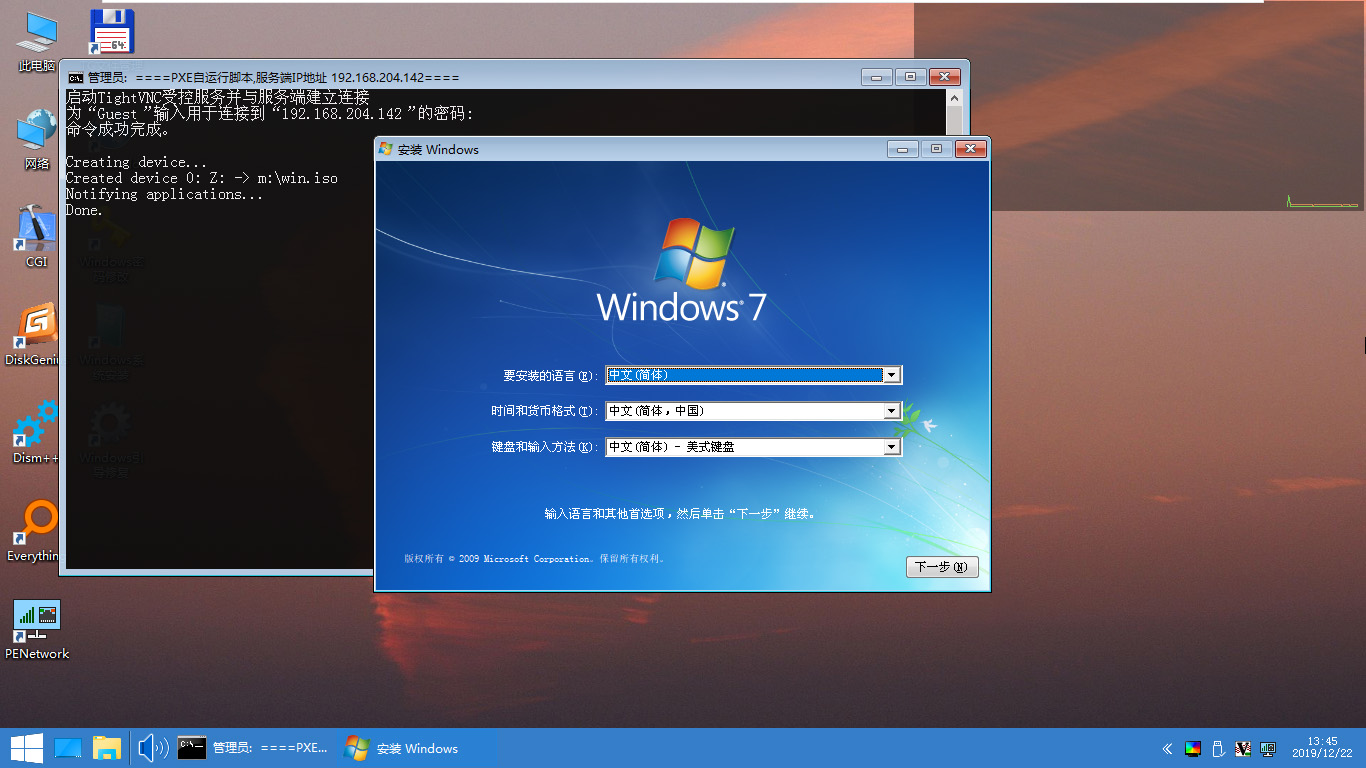Screen dimensions: 1366x768
Task: Maximize the PXE console window
Action: pyautogui.click(x=910, y=77)
